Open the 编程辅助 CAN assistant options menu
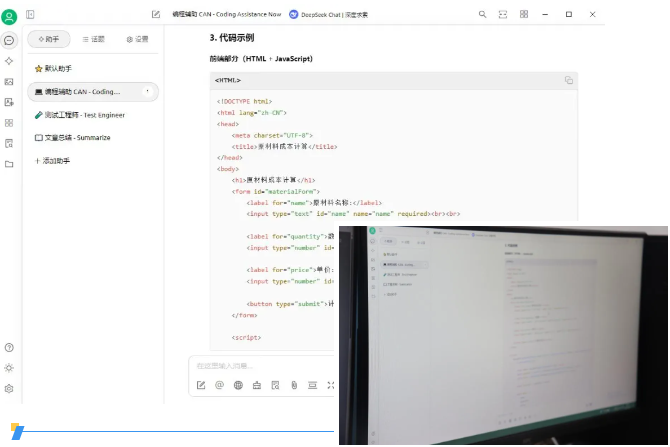 [x=148, y=91]
